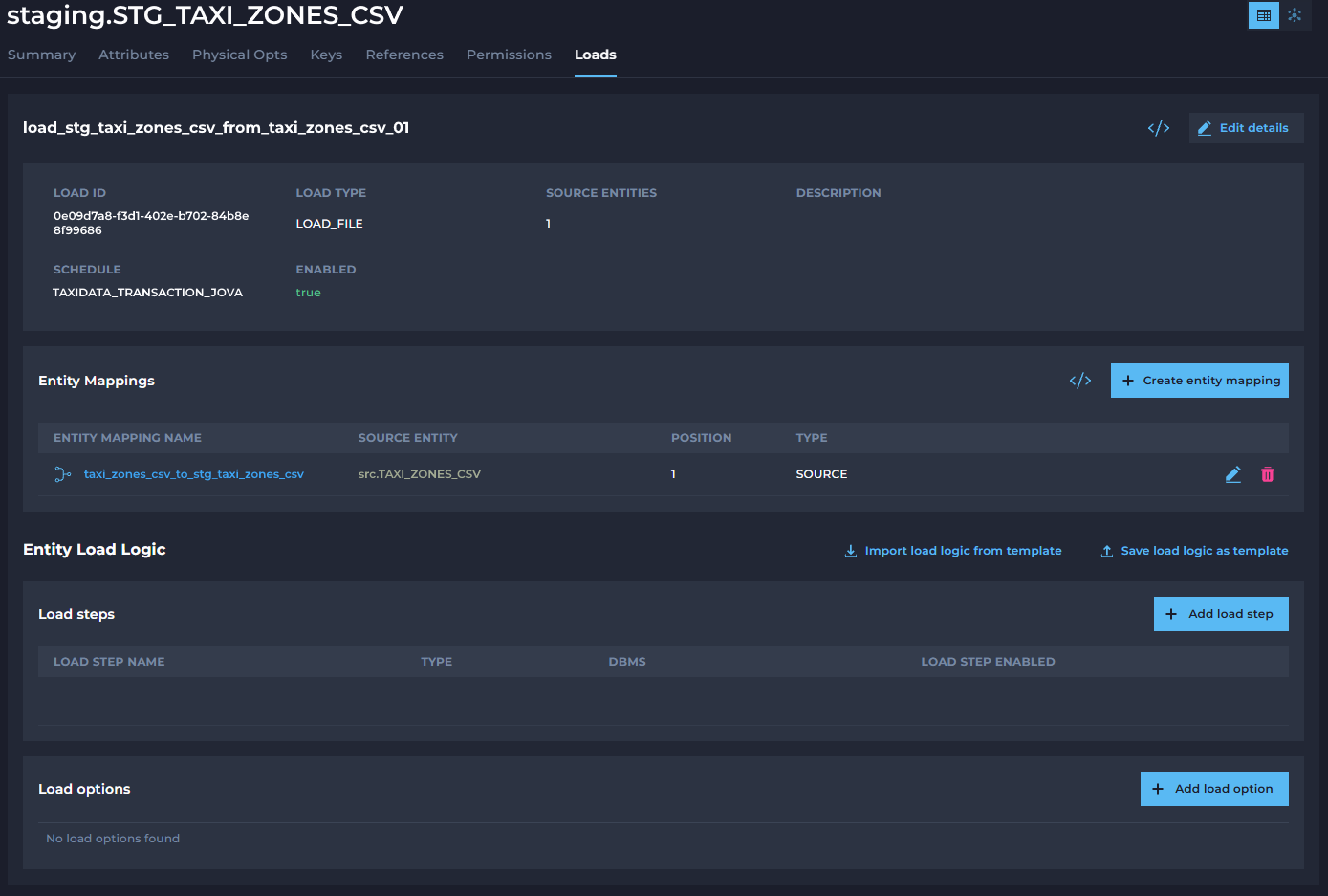
Task: Select the load ID value text
Action: tap(151, 223)
